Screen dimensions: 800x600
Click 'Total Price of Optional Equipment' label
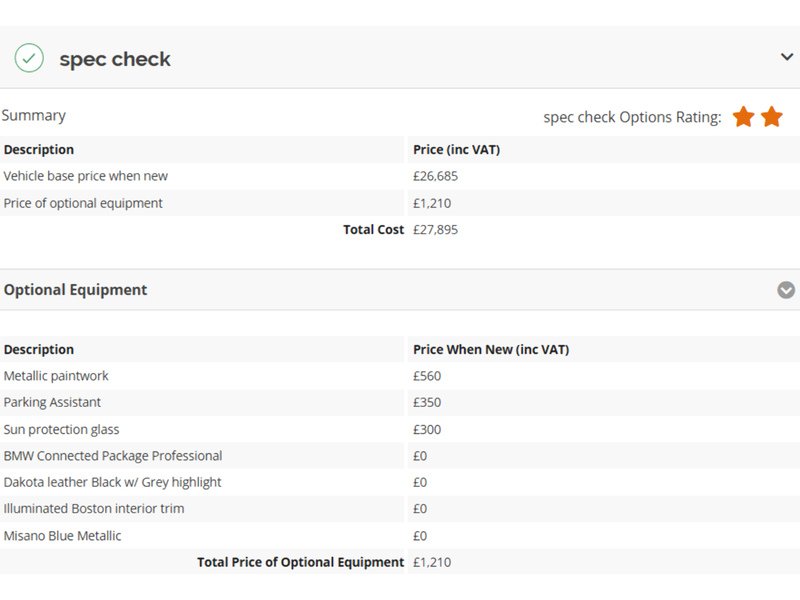[301, 562]
